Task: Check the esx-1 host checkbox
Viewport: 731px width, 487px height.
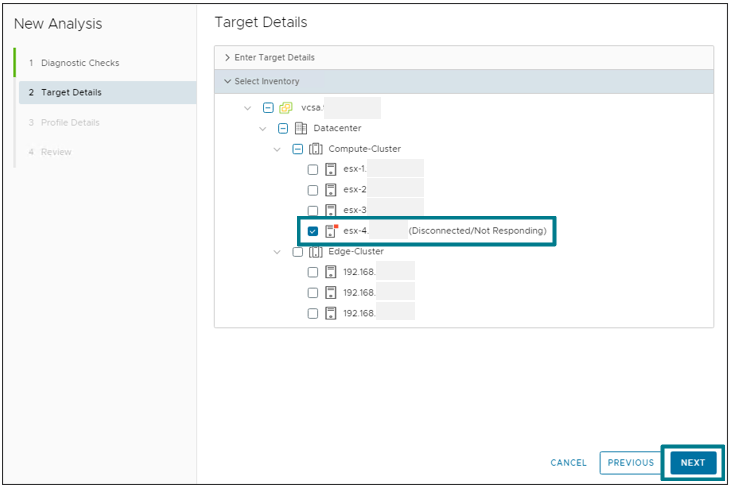Action: pyautogui.click(x=313, y=169)
